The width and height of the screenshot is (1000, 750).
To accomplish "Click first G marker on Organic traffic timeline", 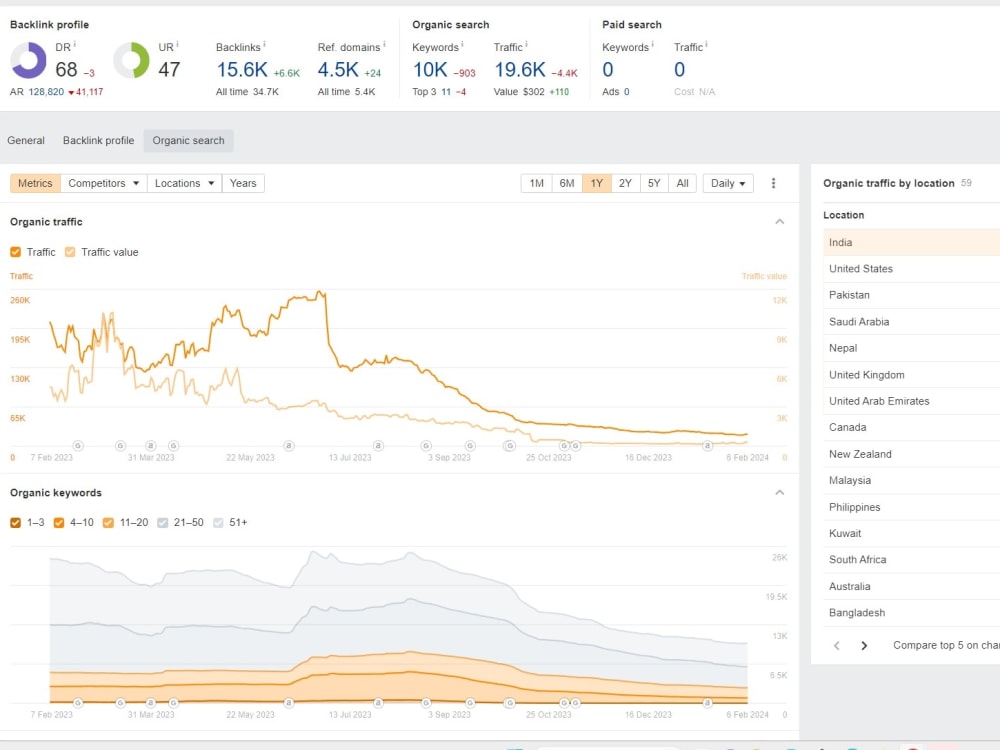I will 78,445.
